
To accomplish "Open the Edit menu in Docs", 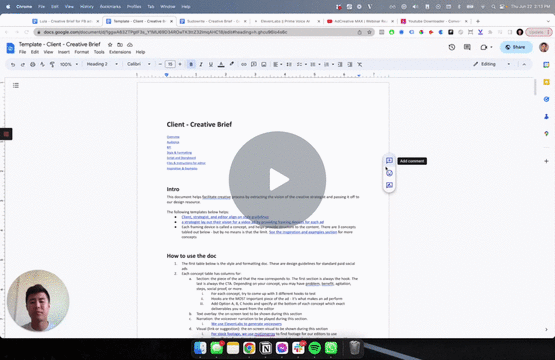I will [x=35, y=52].
